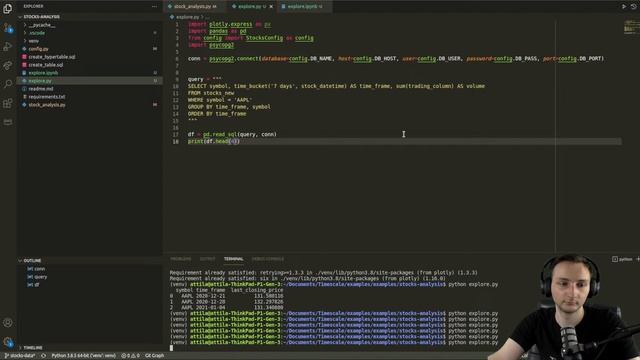
Task: Click the WHERE symbol = 'AAPL' line
Action: [220, 100]
